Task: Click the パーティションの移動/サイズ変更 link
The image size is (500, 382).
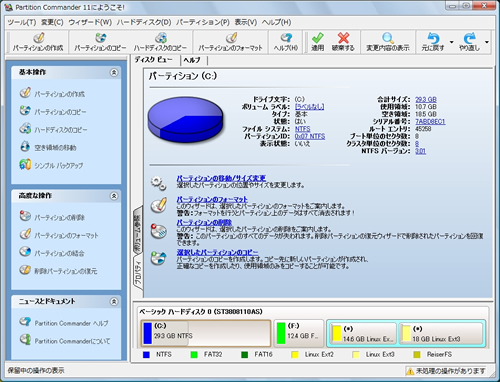Action: click(221, 178)
